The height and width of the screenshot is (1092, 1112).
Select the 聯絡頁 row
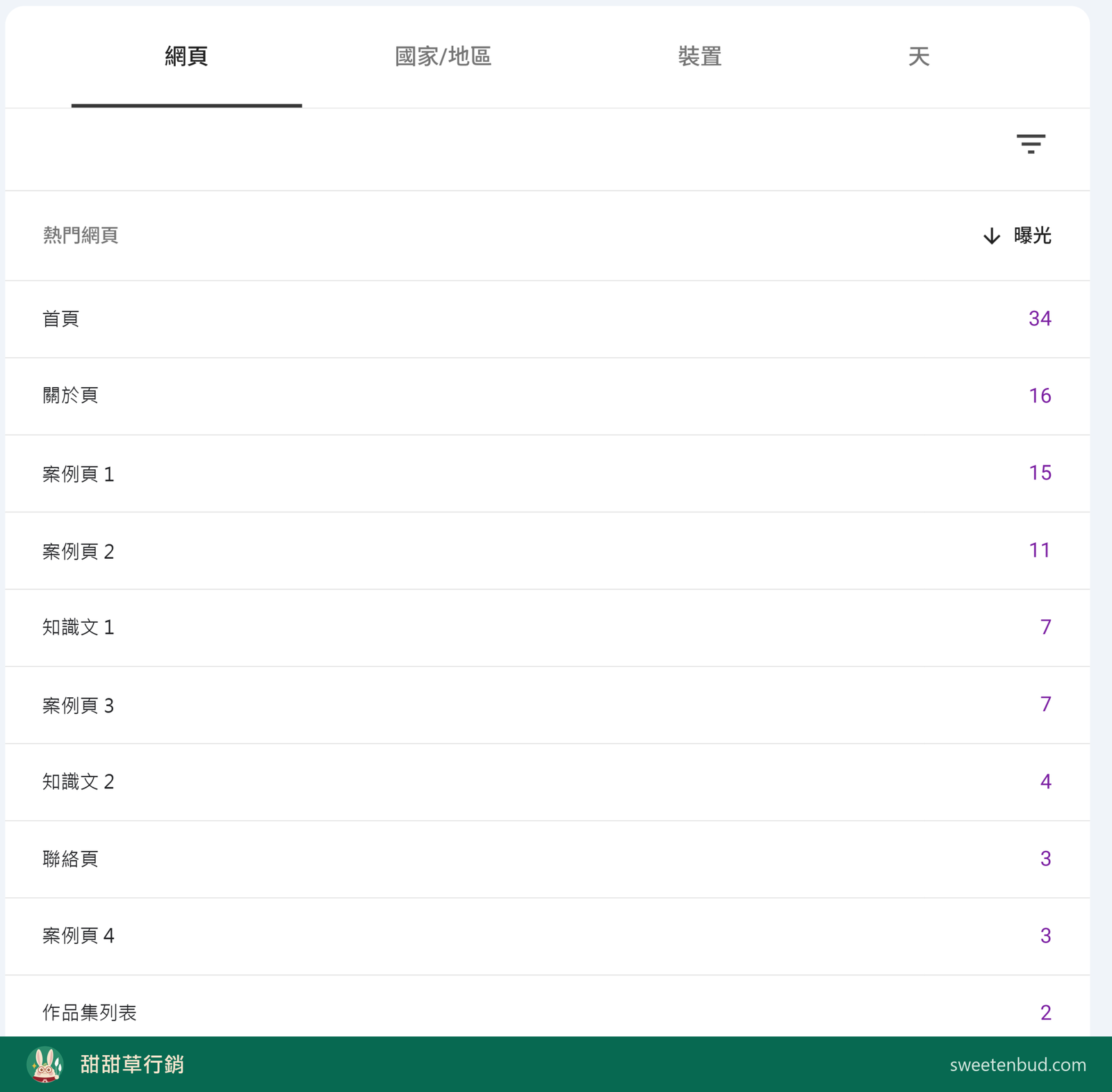pyautogui.click(x=548, y=859)
